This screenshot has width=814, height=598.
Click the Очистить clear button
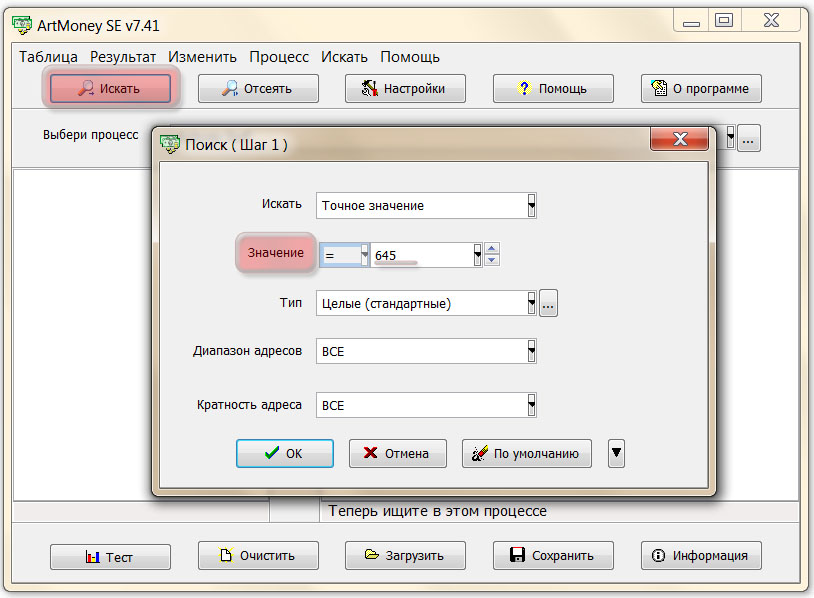(258, 555)
